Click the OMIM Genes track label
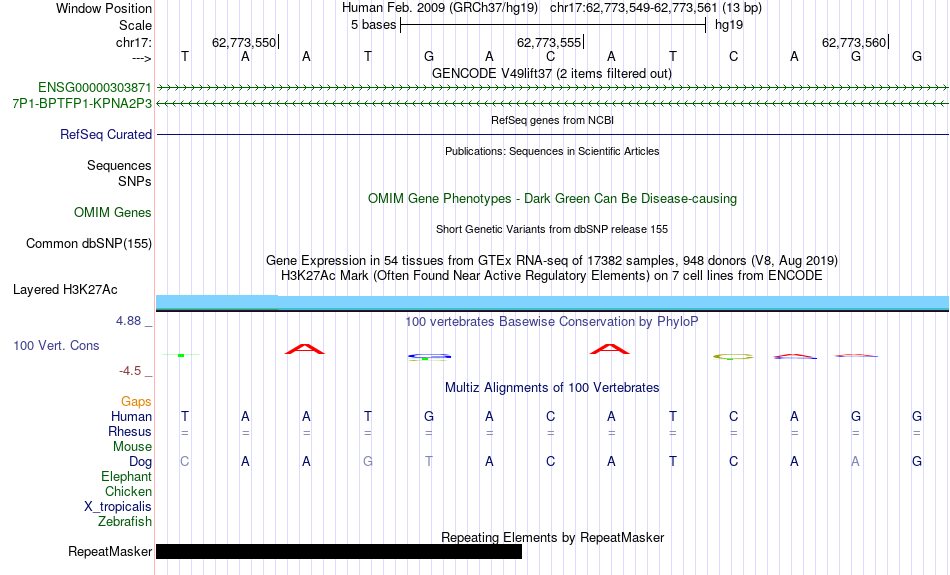 tap(113, 212)
